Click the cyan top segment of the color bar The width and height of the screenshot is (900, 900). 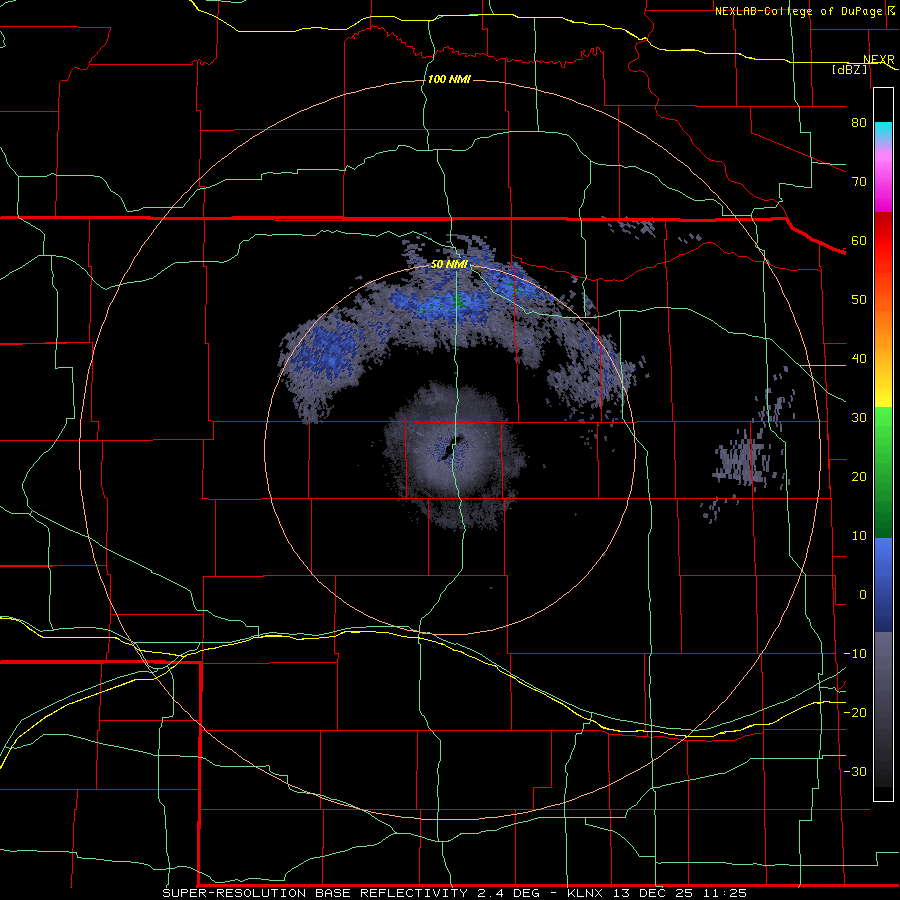(883, 132)
